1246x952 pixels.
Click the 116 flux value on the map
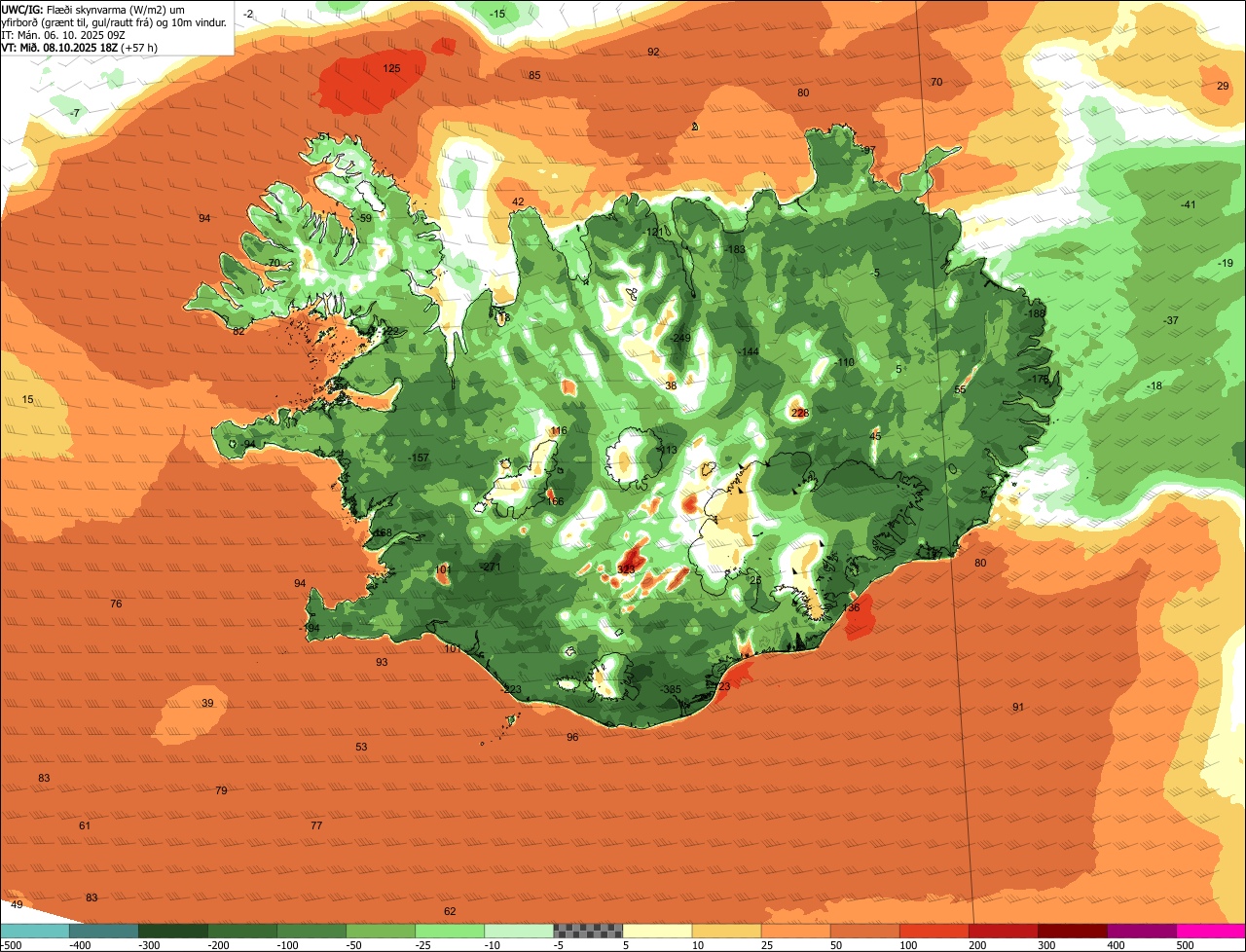coord(558,430)
